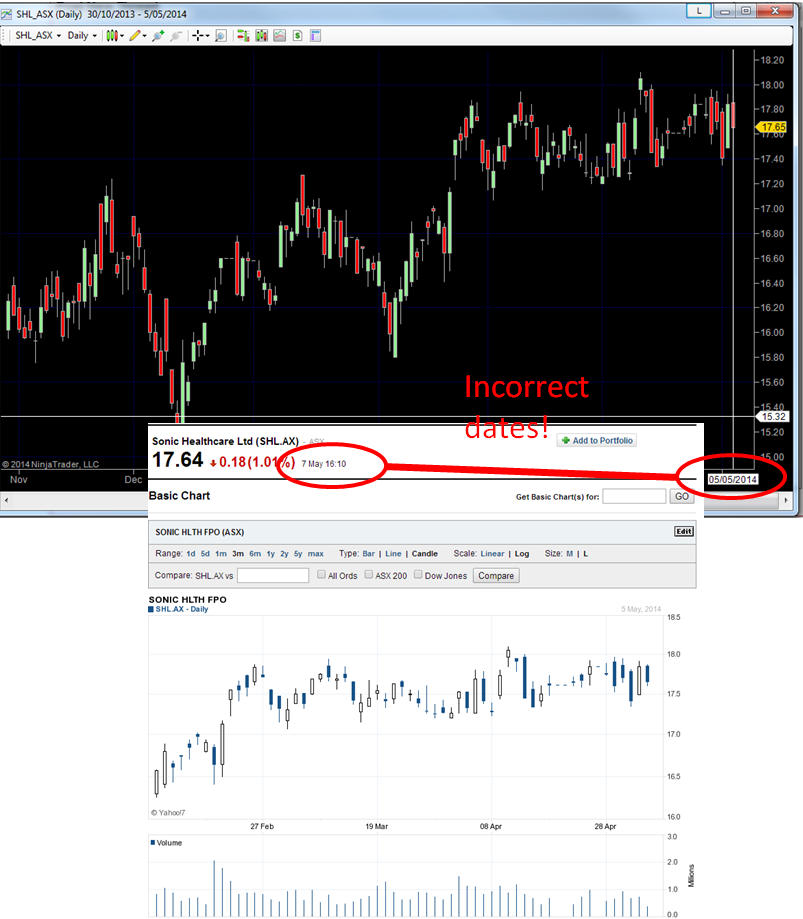
Task: Expand the drawing tools dropdown arrow
Action: pyautogui.click(x=144, y=36)
